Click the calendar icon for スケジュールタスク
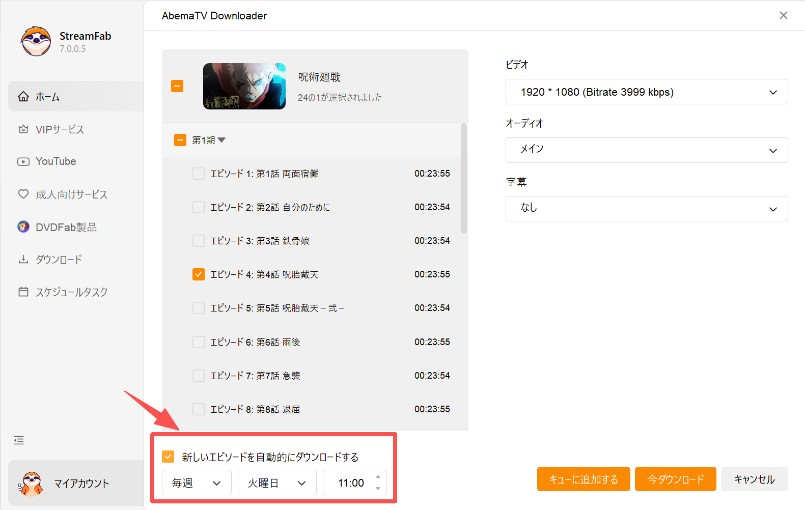The width and height of the screenshot is (805, 510). coord(23,292)
